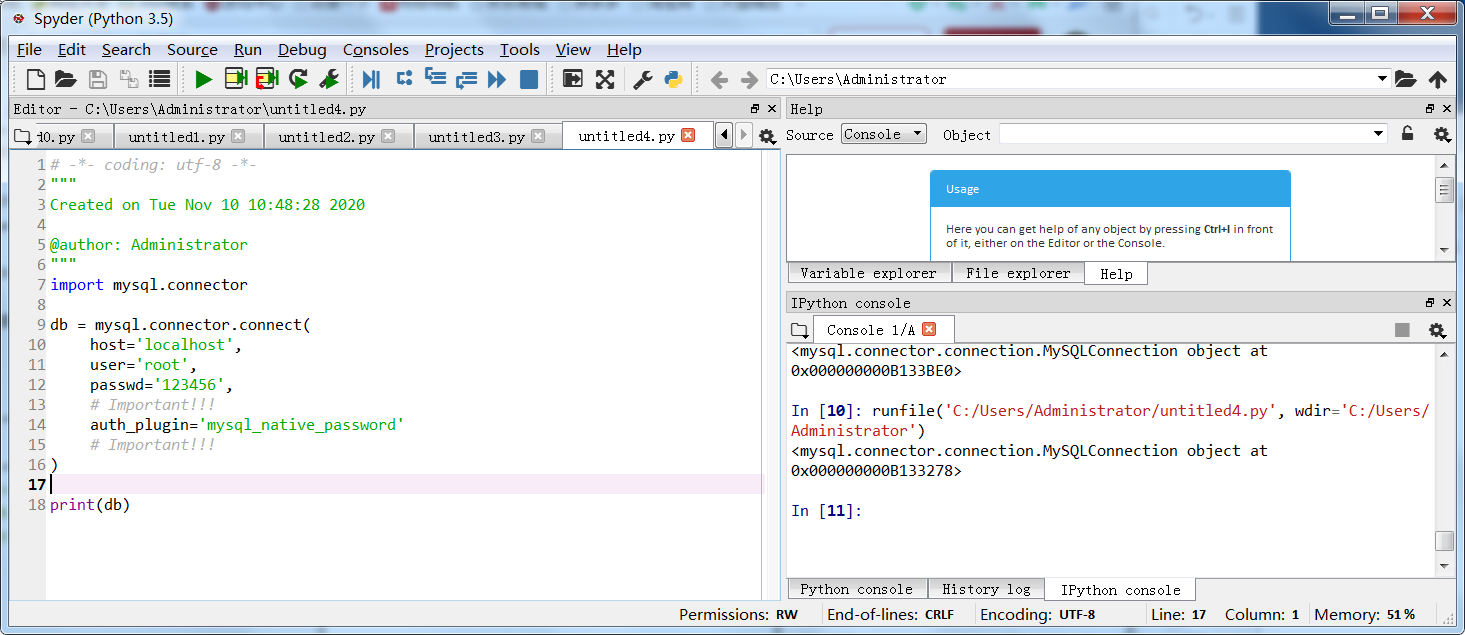Viewport: 1465px width, 635px height.
Task: Run current cell from the toolbar
Action: pyautogui.click(x=235, y=79)
